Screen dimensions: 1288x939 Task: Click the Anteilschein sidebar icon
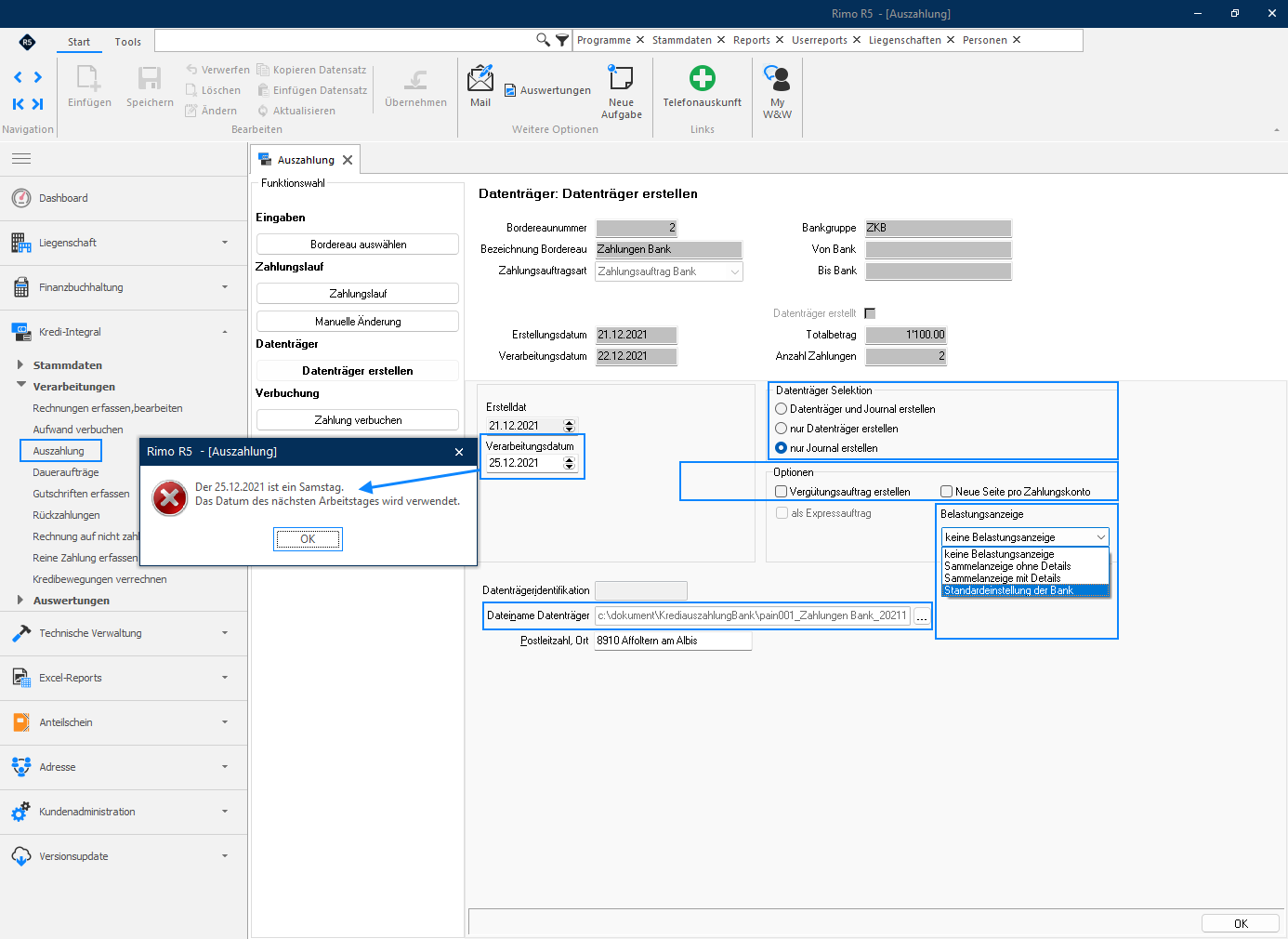pyautogui.click(x=21, y=722)
